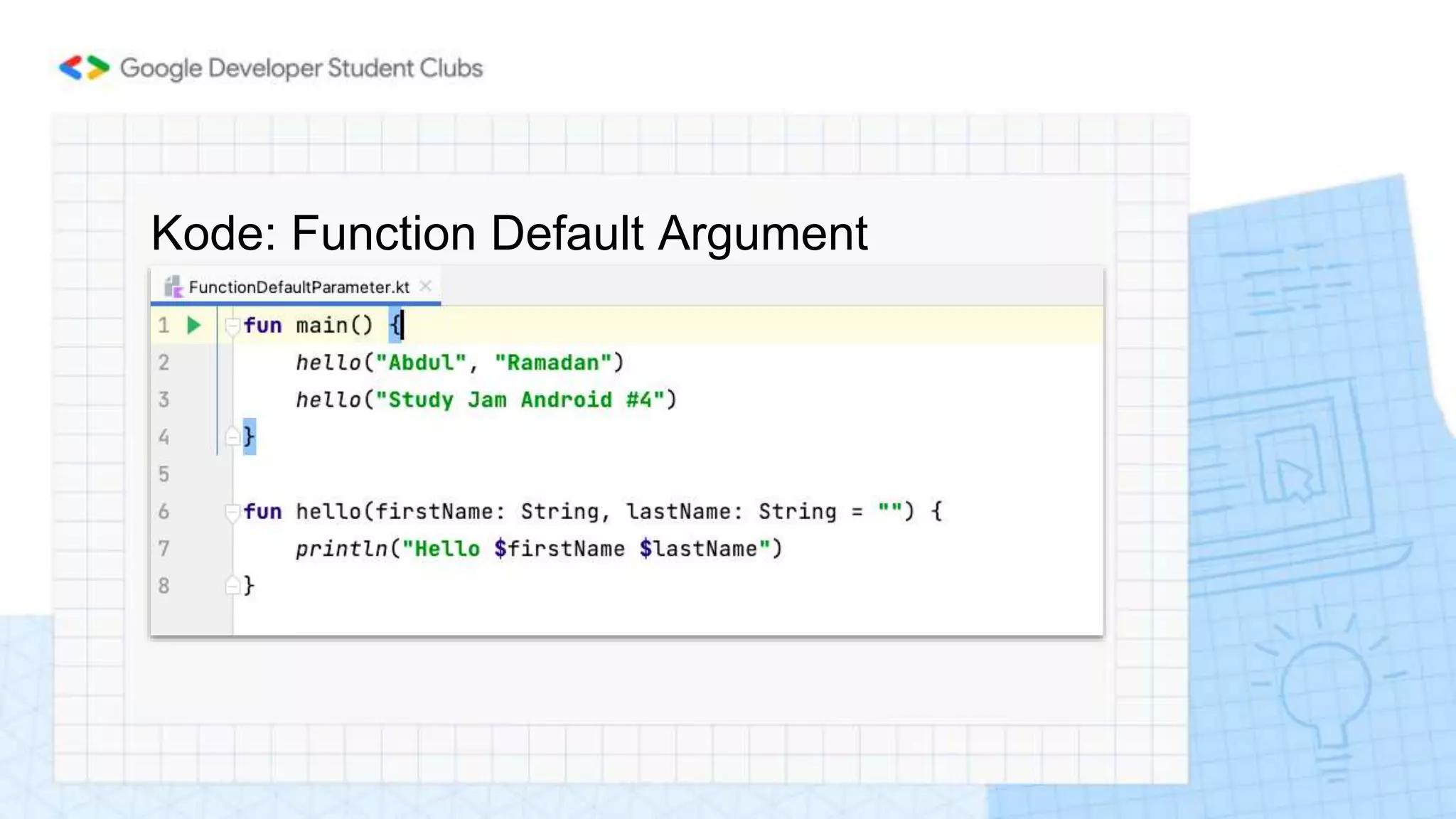Image resolution: width=1456 pixels, height=819 pixels.
Task: Click the fun keyword before hello(firstName
Action: 262,512
